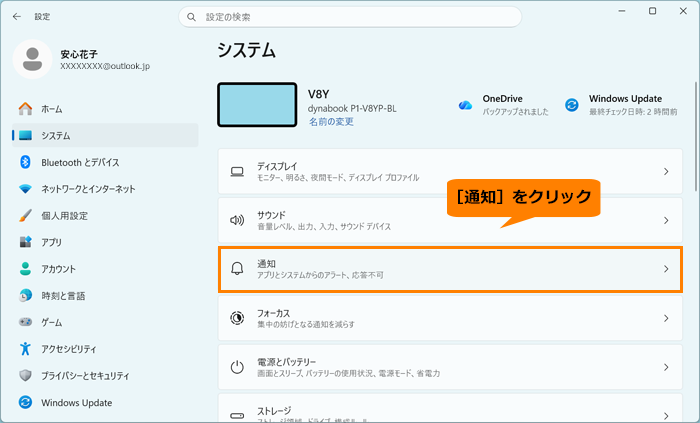Open the 電源とバッテリー settings label
Screen dimensions: 700x423
coord(287,362)
